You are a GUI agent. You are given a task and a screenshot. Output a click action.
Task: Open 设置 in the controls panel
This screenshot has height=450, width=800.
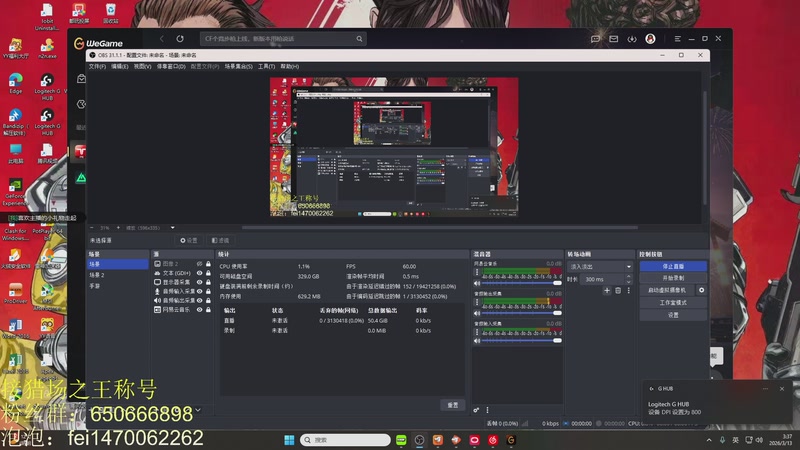click(673, 315)
